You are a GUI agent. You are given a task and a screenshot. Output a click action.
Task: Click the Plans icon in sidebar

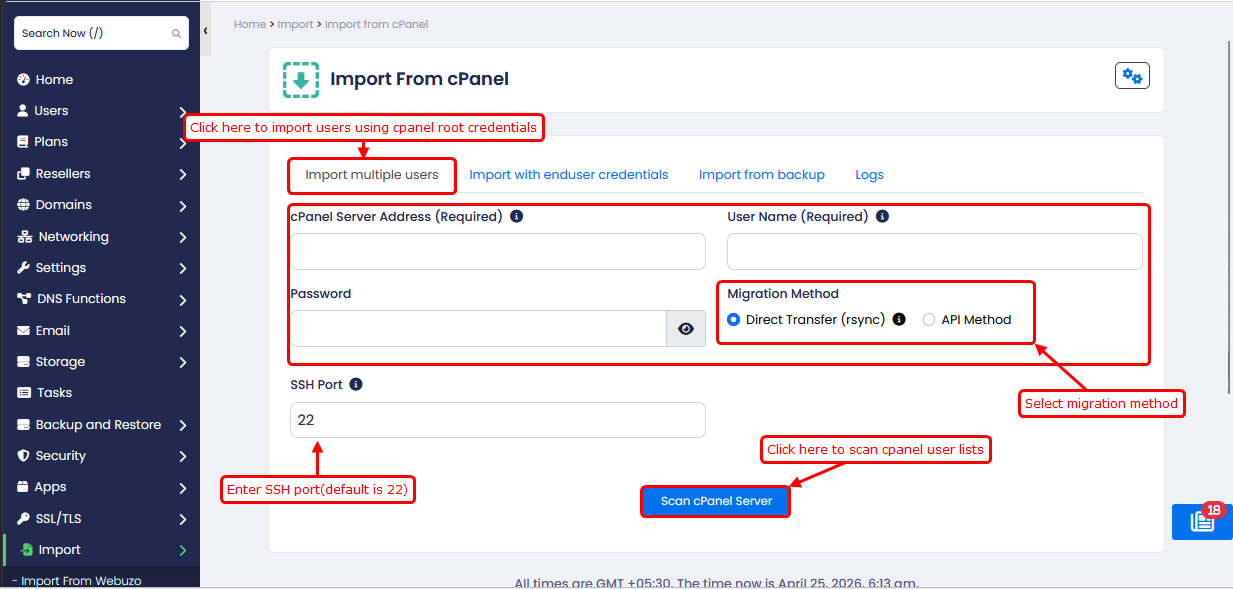[23, 142]
